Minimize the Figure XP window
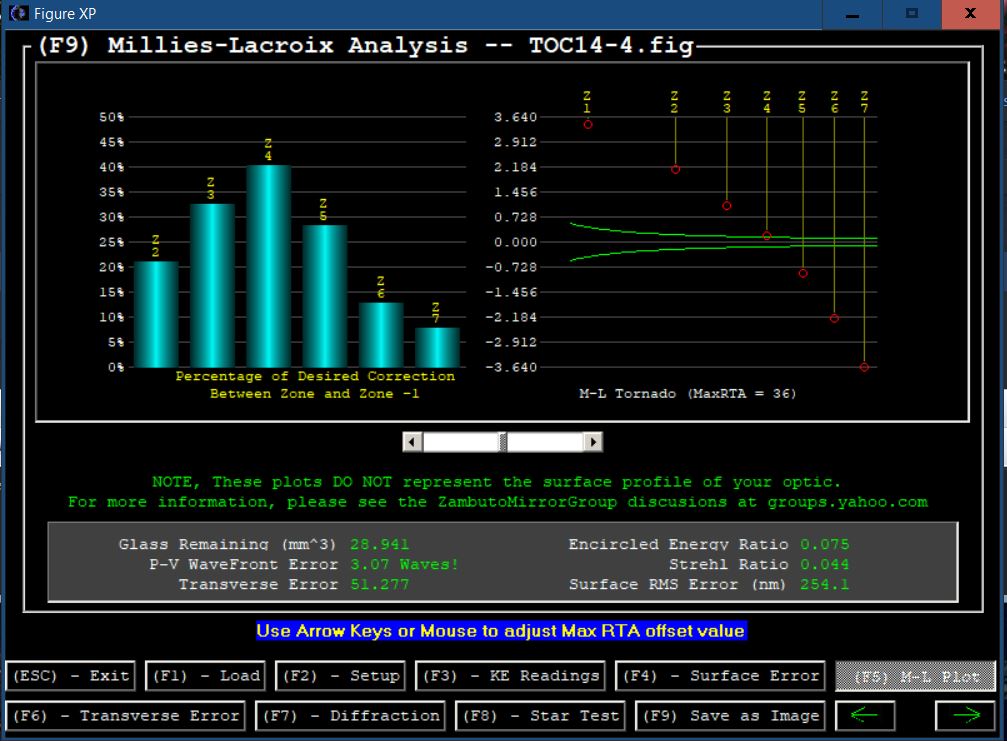Screen dimensions: 1007x741 point(852,14)
